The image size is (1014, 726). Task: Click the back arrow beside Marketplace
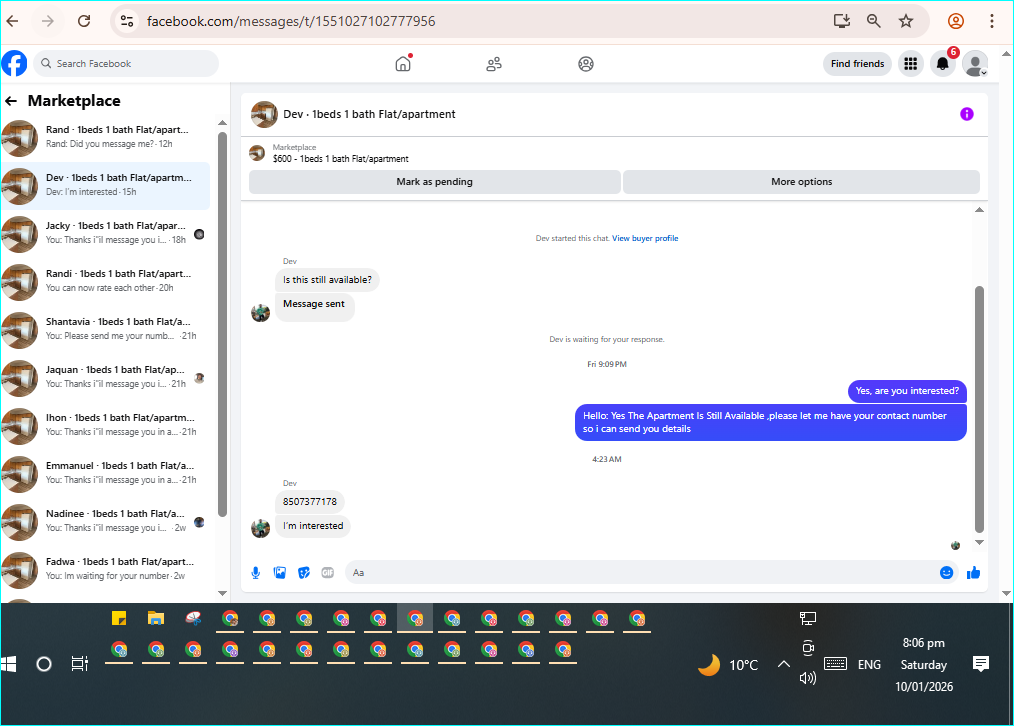(x=11, y=101)
